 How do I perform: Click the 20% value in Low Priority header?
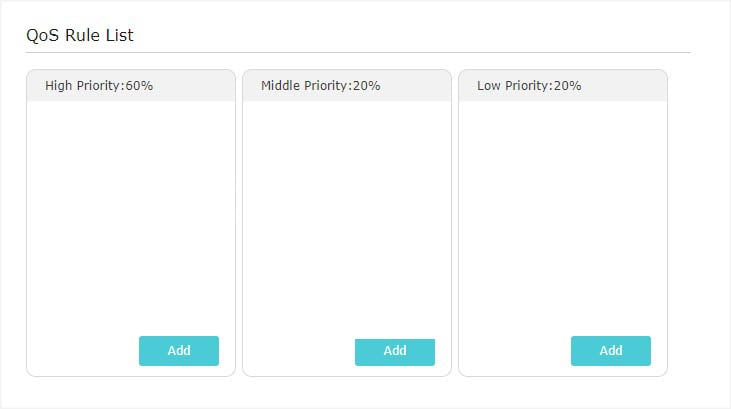pyautogui.click(x=567, y=86)
